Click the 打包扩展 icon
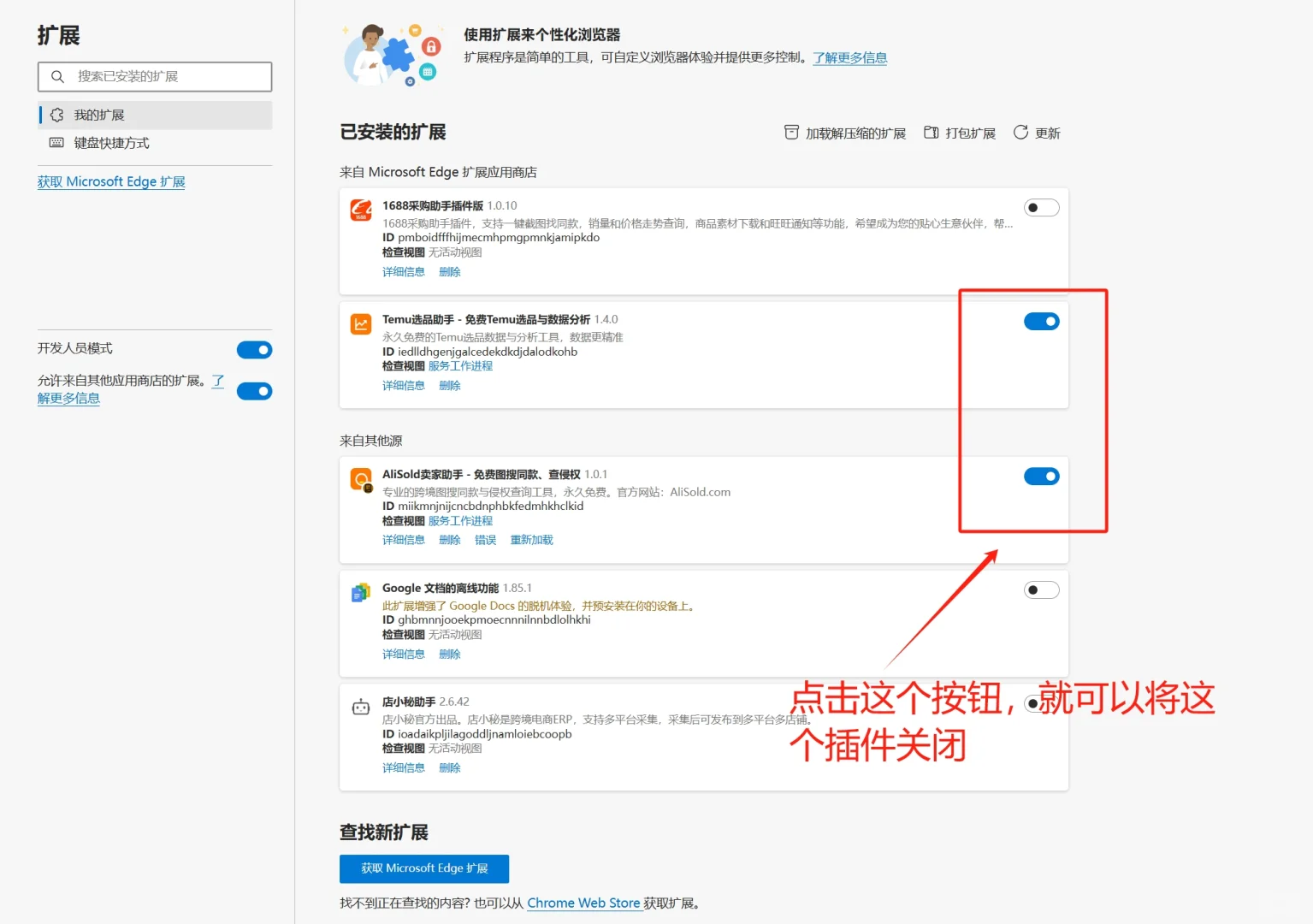 (931, 133)
